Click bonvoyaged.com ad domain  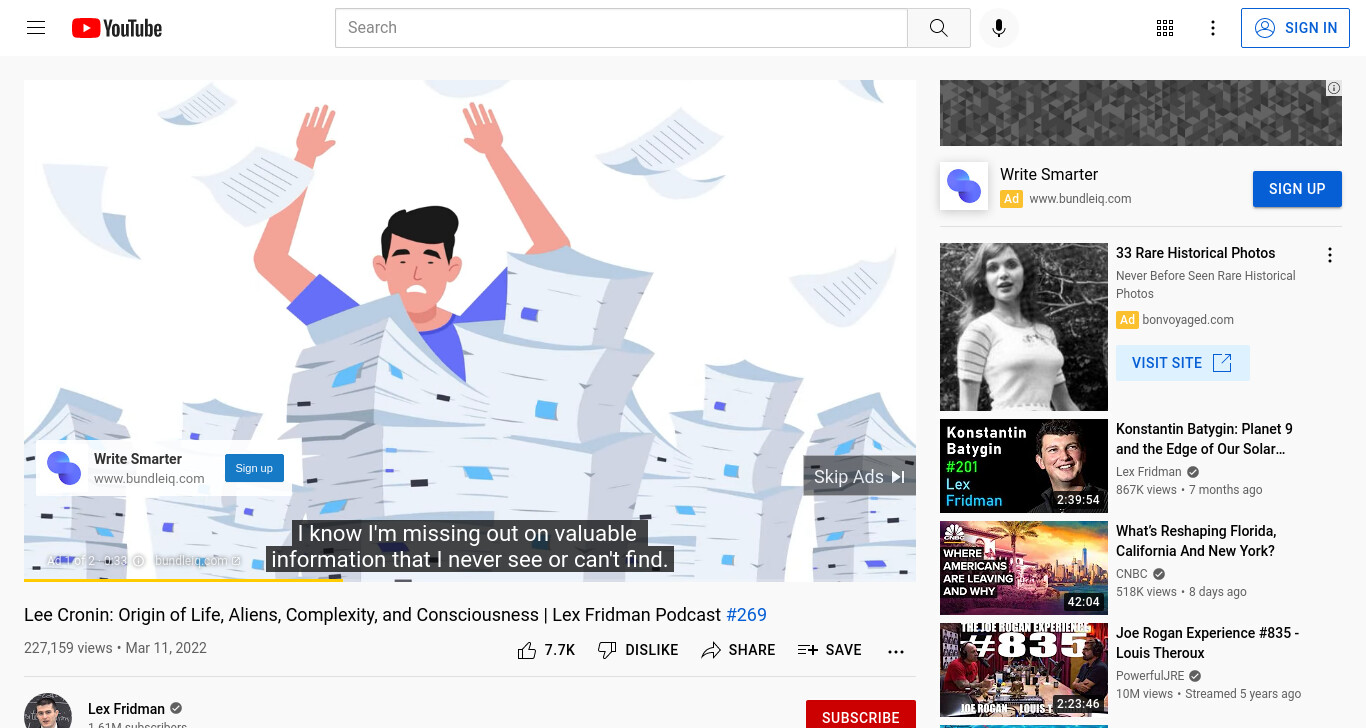(1188, 320)
